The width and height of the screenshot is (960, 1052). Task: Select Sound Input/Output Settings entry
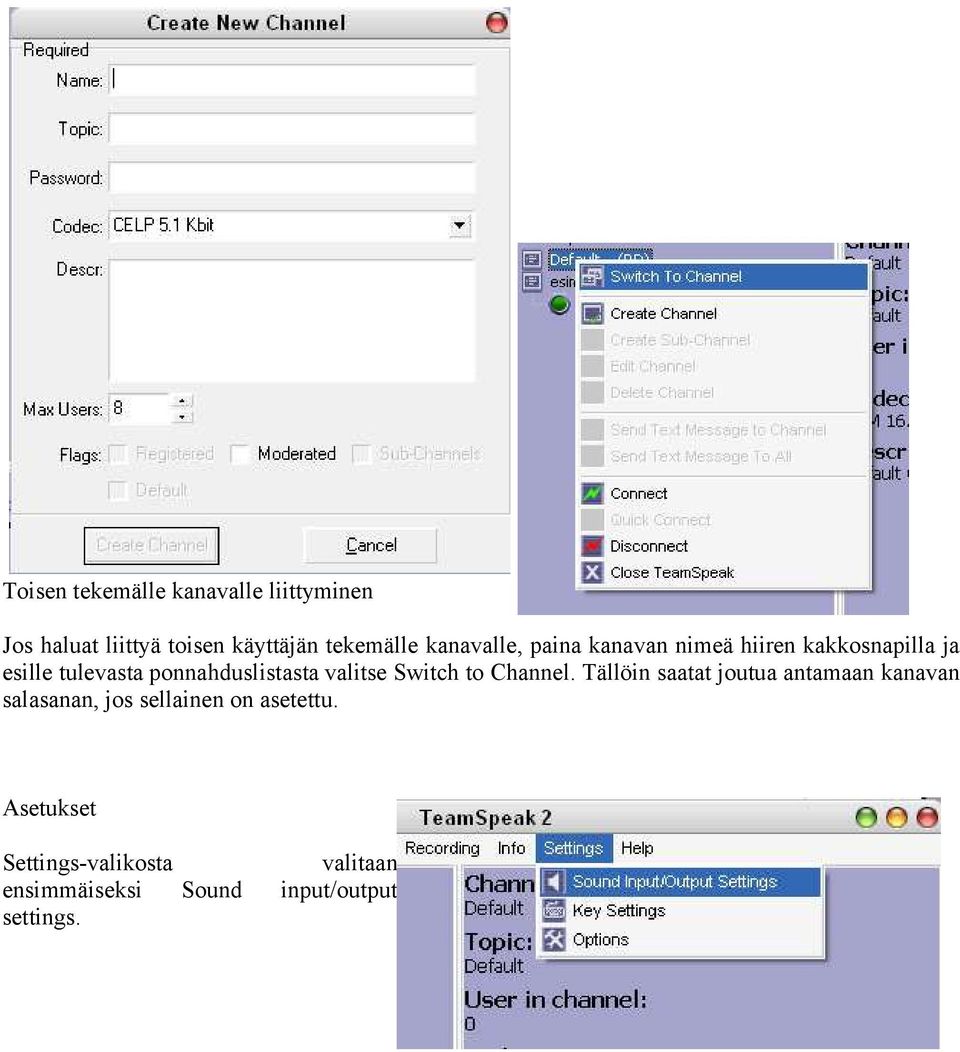coord(680,882)
